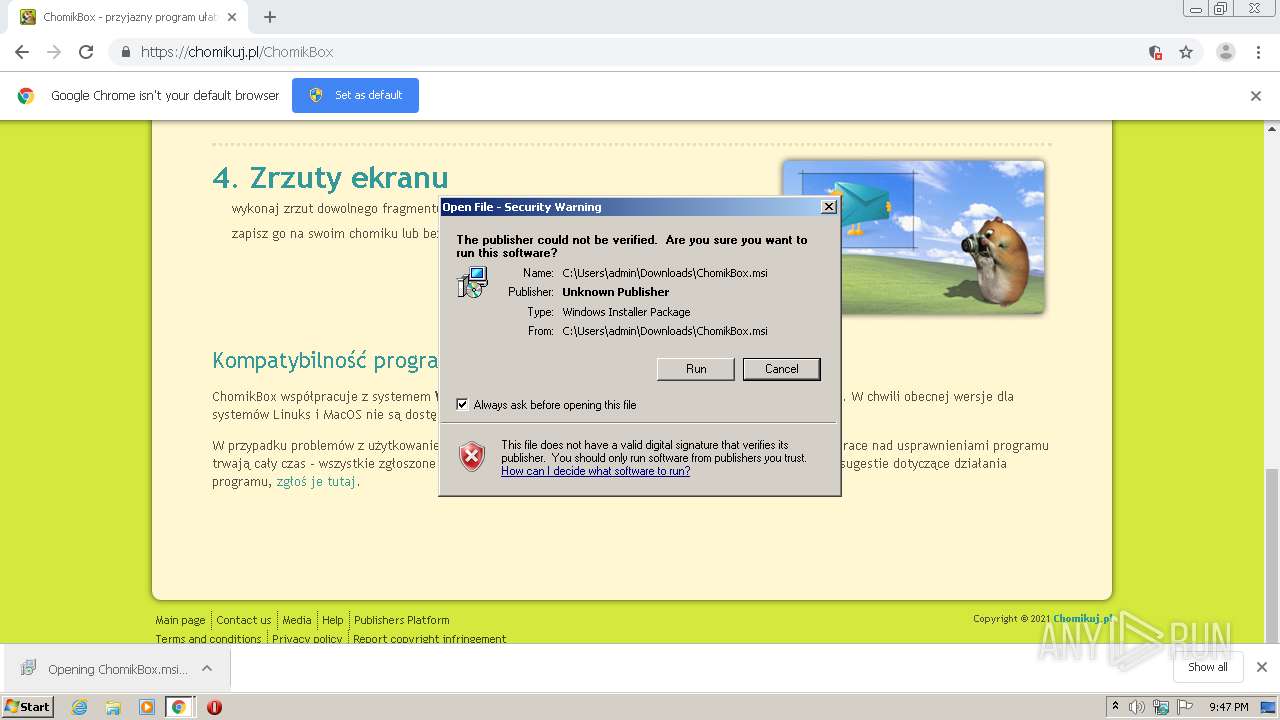Click the page vertical scrollbar thumb
Screen dimensions: 1280x720
tap(1272, 554)
